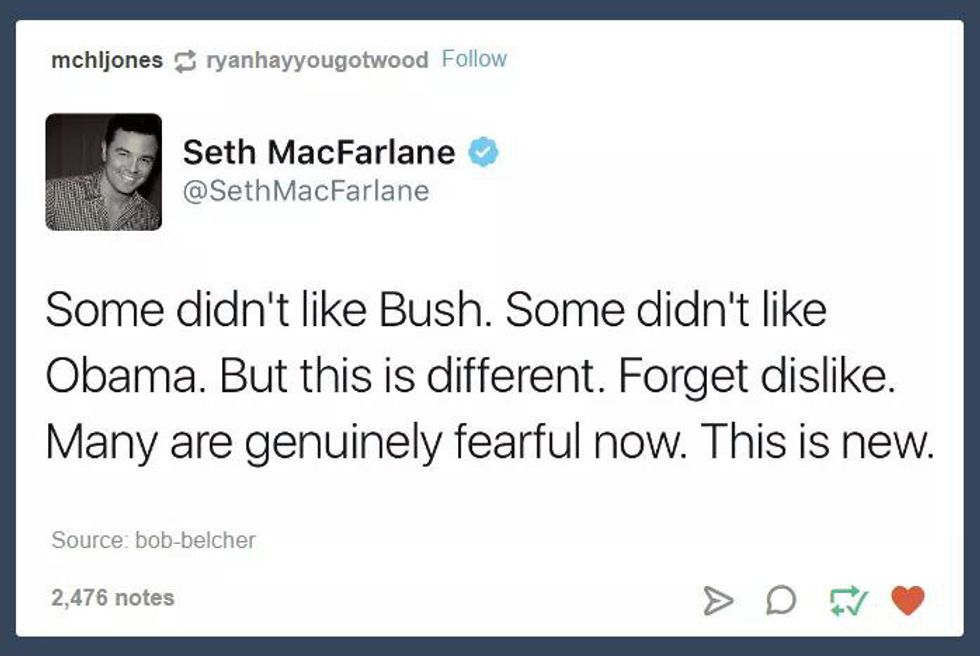Follow the ryanhayyougotwood blog
Screen dimensions: 980x656
pos(474,59)
